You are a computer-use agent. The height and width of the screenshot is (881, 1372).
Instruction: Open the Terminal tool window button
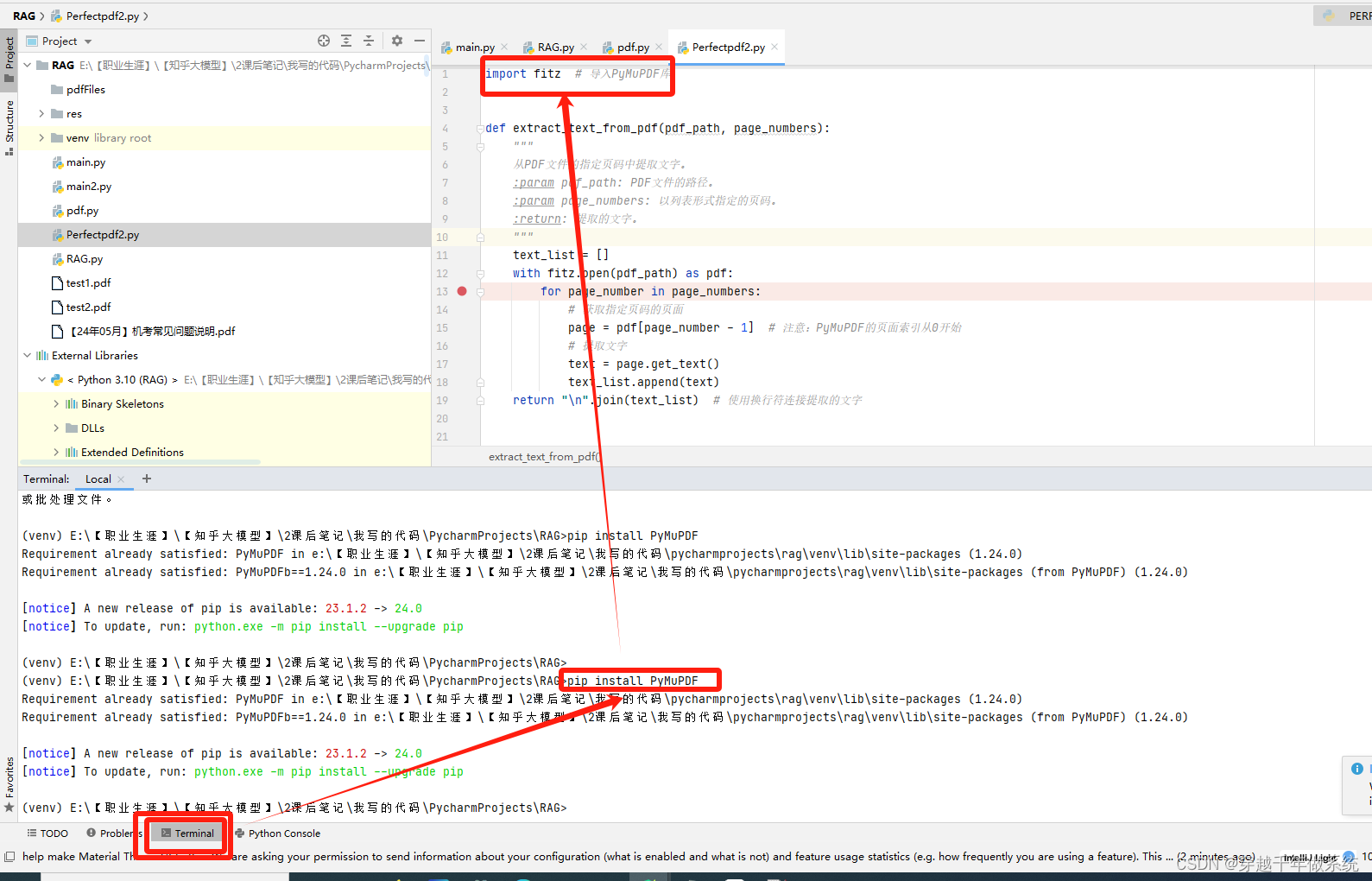point(187,833)
